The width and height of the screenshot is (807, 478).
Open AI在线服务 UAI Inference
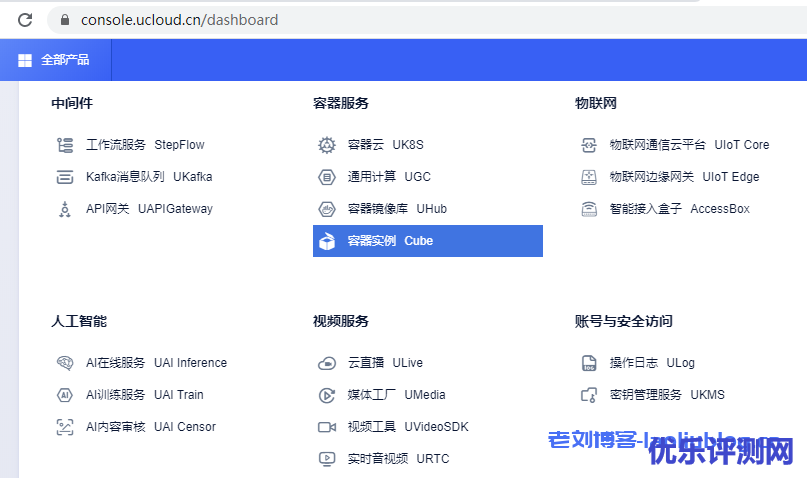(x=156, y=363)
